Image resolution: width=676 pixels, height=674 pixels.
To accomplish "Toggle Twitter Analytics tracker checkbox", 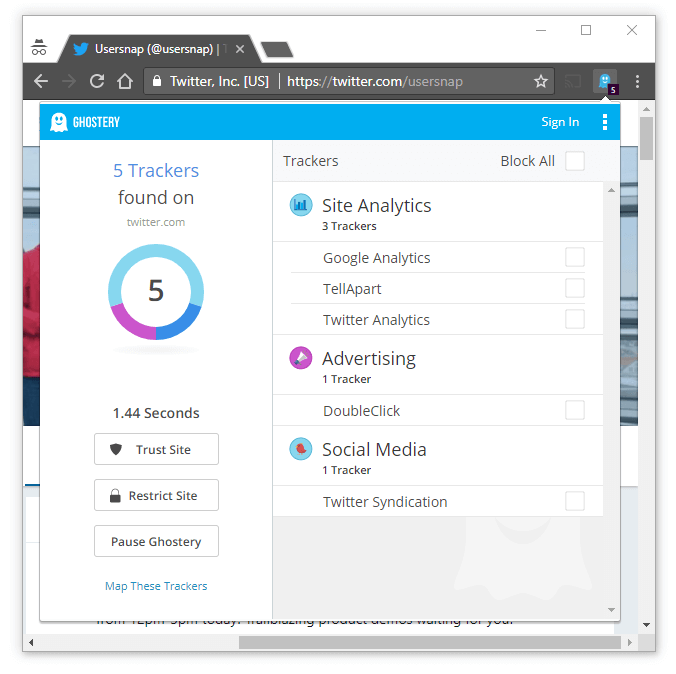I will pyautogui.click(x=575, y=320).
